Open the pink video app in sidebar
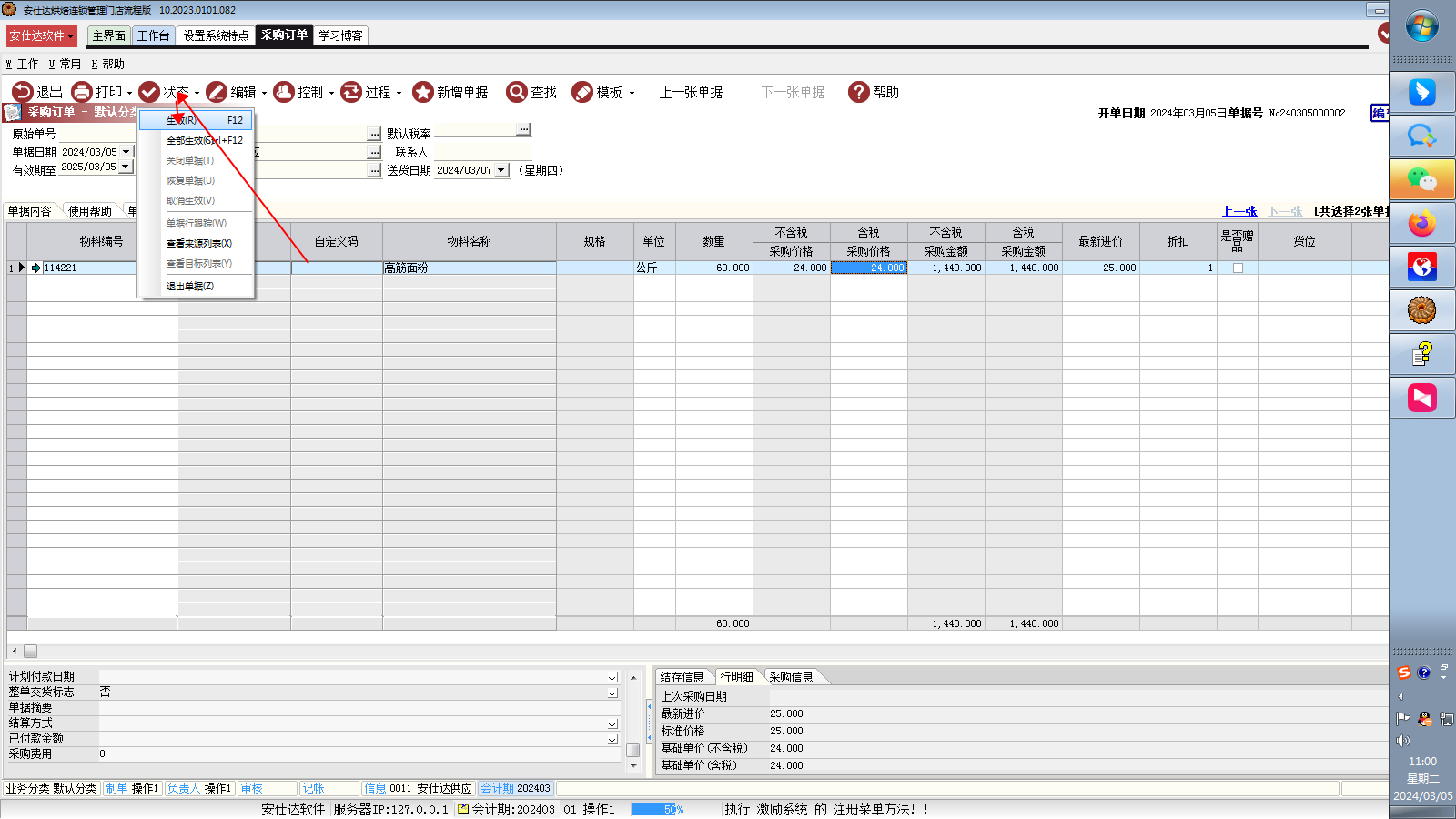 (1422, 398)
